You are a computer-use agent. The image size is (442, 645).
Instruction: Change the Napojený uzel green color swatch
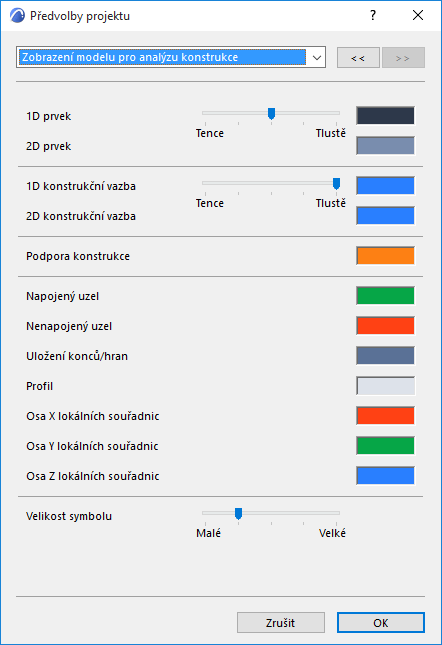point(385,296)
